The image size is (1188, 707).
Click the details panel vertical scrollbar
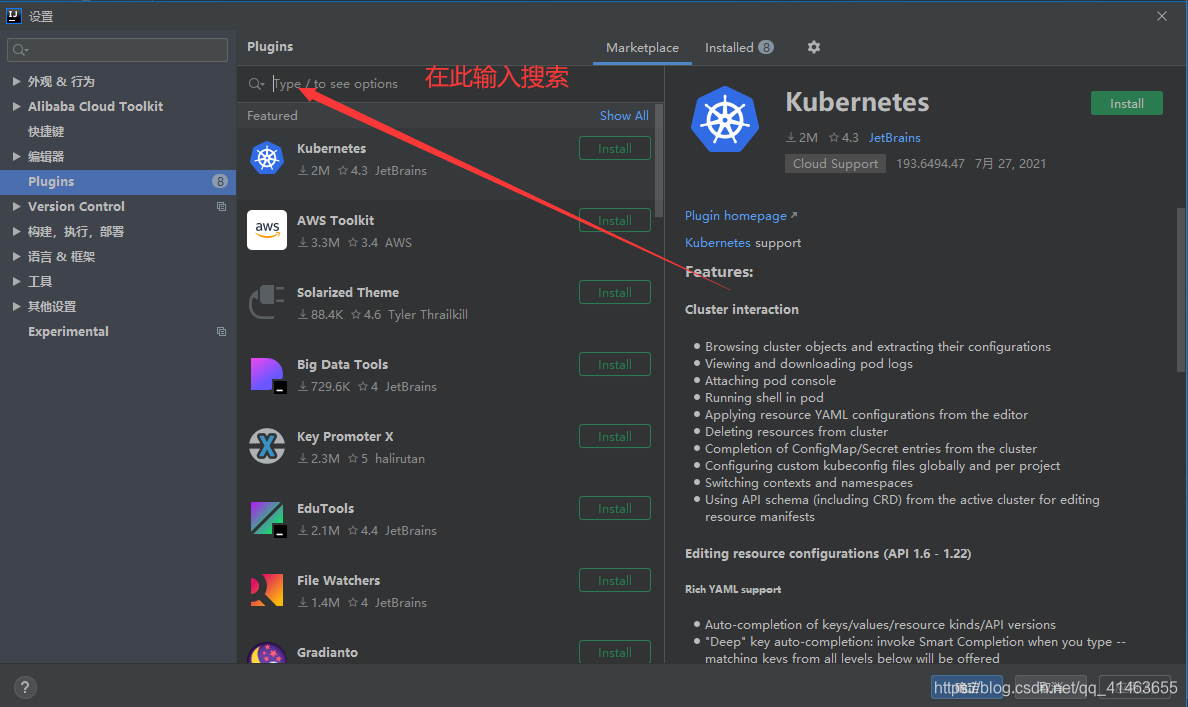pyautogui.click(x=1180, y=289)
